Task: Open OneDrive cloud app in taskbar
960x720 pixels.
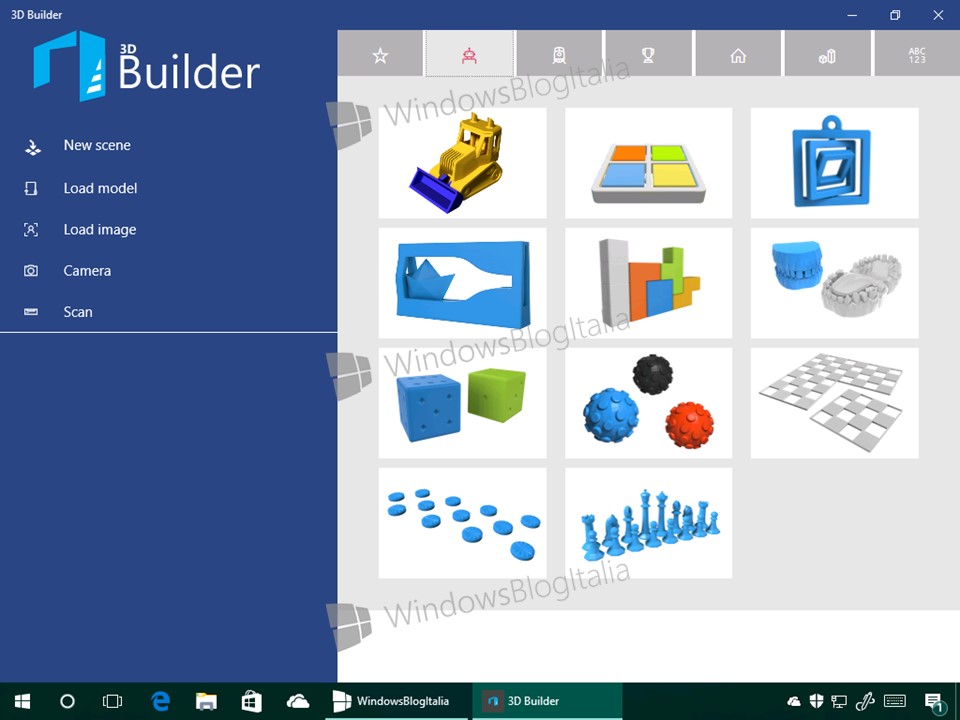Action: pyautogui.click(x=298, y=701)
